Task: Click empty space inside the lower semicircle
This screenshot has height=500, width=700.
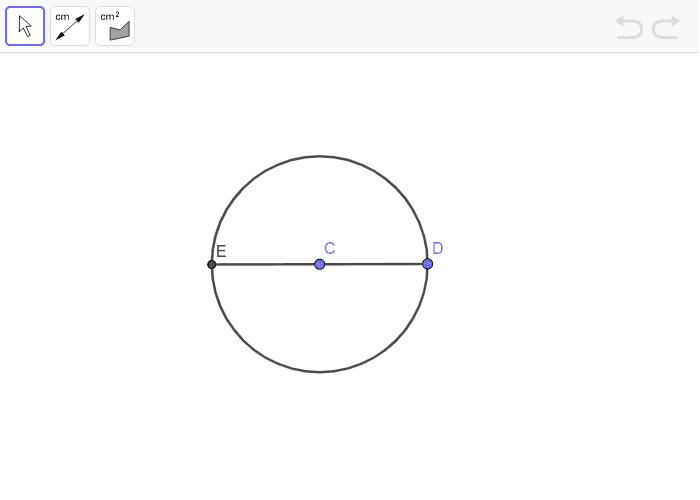Action: 320,320
